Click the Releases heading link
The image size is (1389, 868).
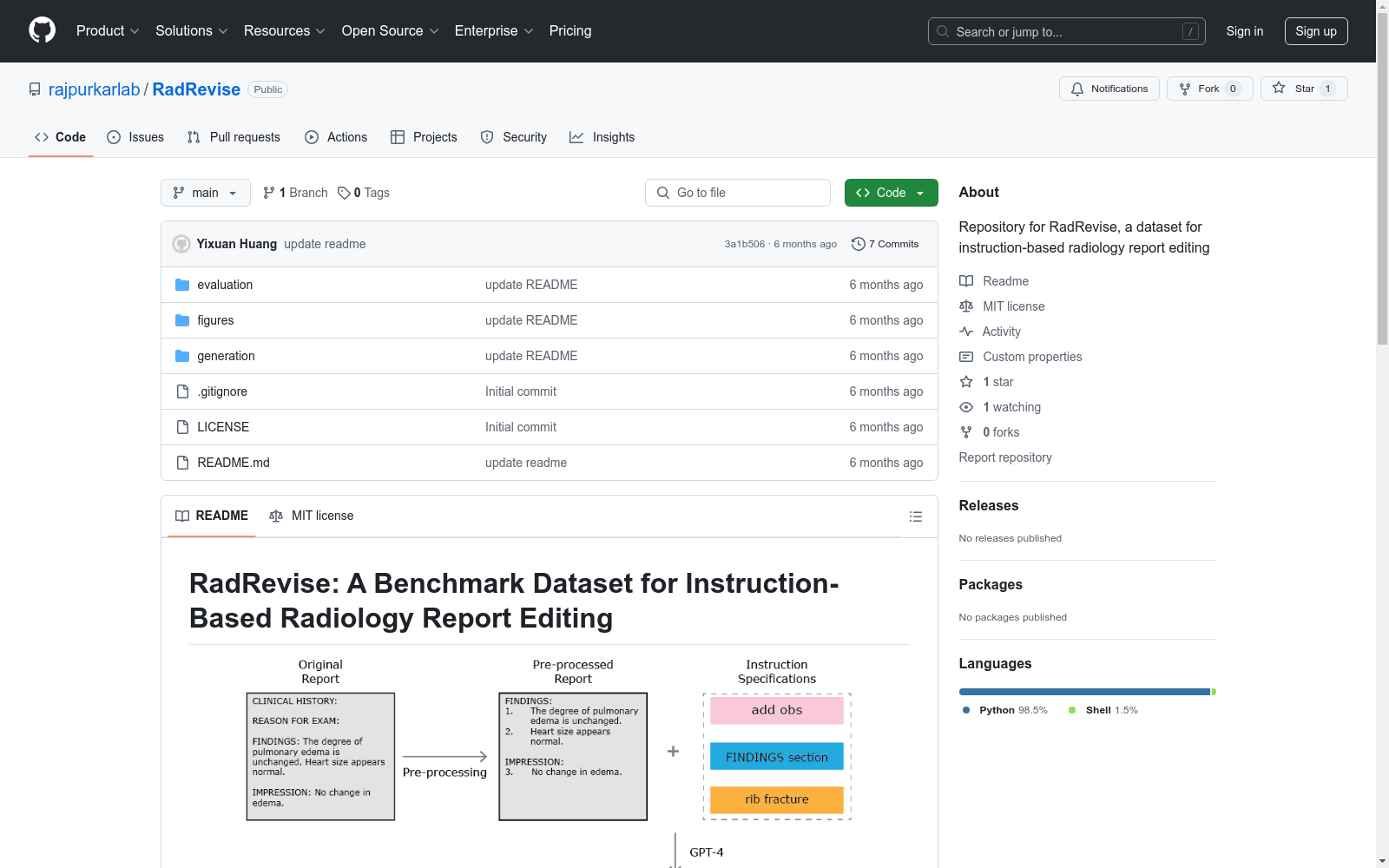tap(989, 505)
